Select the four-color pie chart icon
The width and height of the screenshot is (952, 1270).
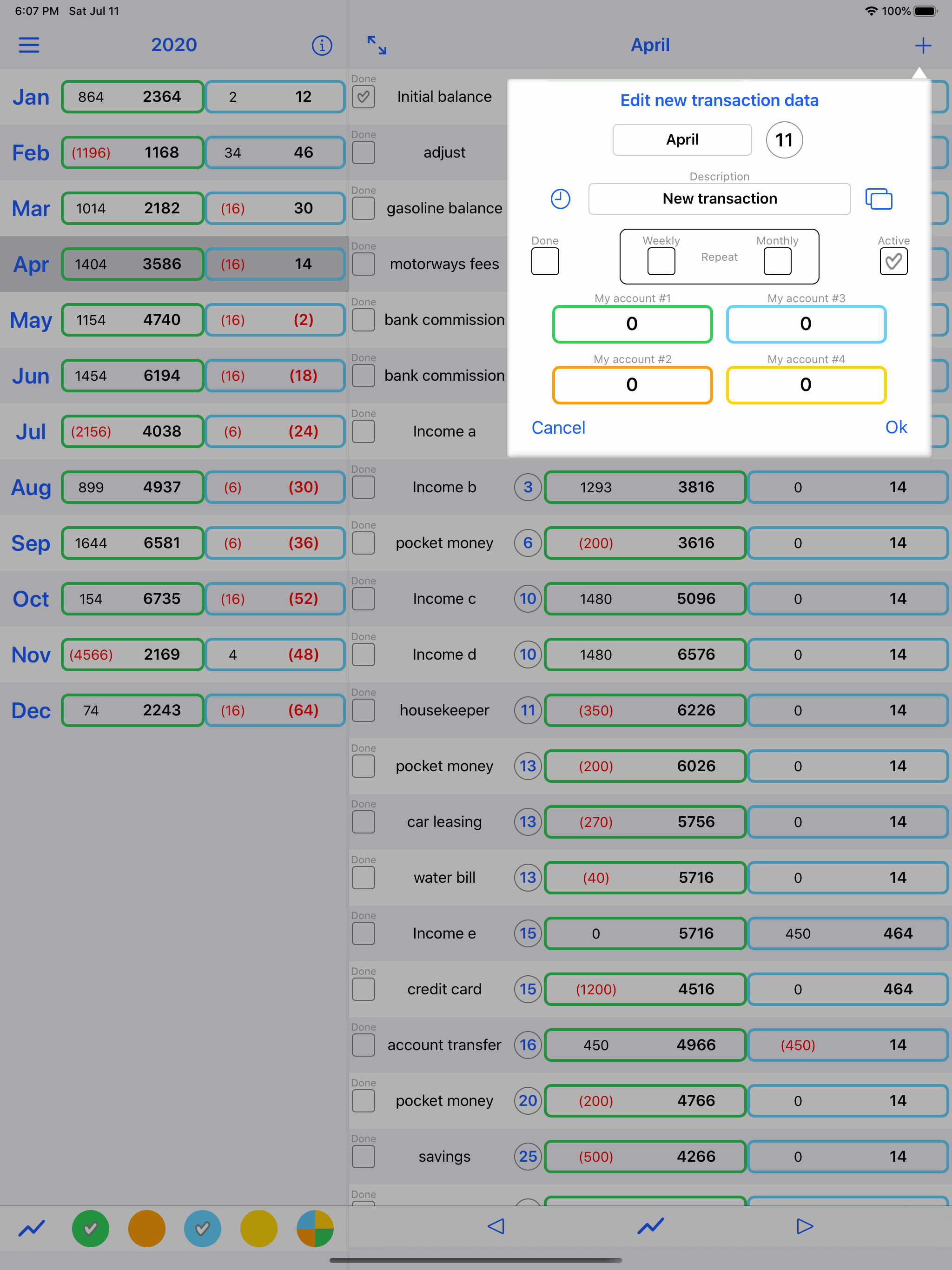[315, 1228]
